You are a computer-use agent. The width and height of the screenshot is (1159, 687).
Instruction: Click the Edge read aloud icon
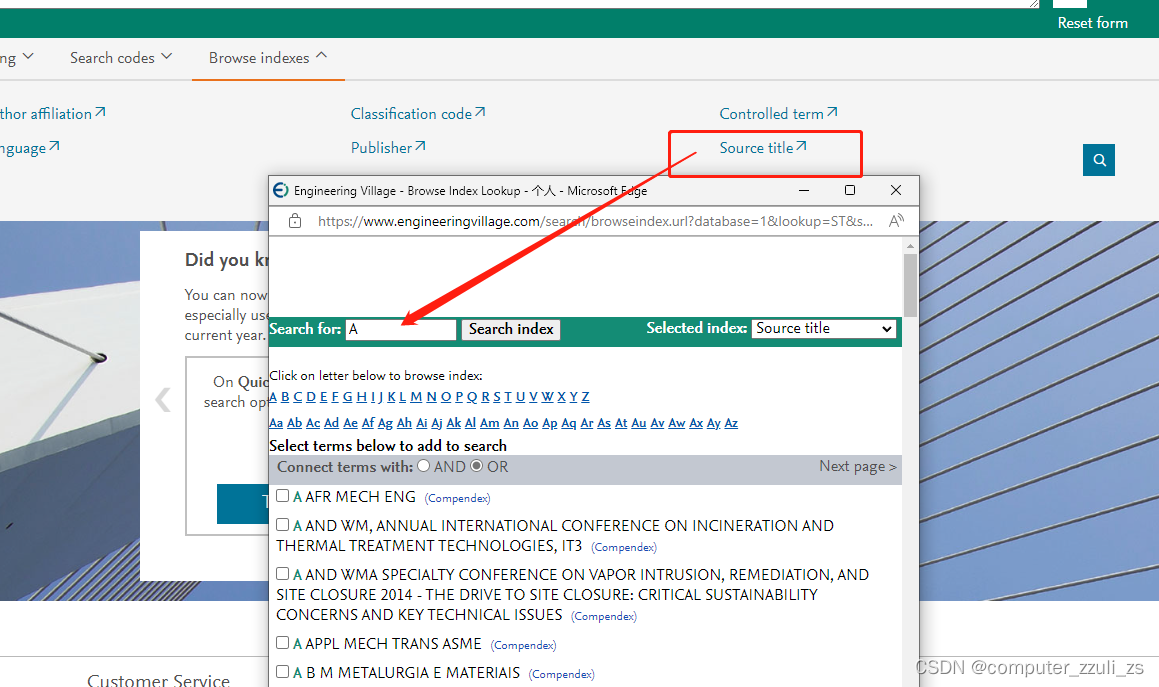pyautogui.click(x=896, y=221)
